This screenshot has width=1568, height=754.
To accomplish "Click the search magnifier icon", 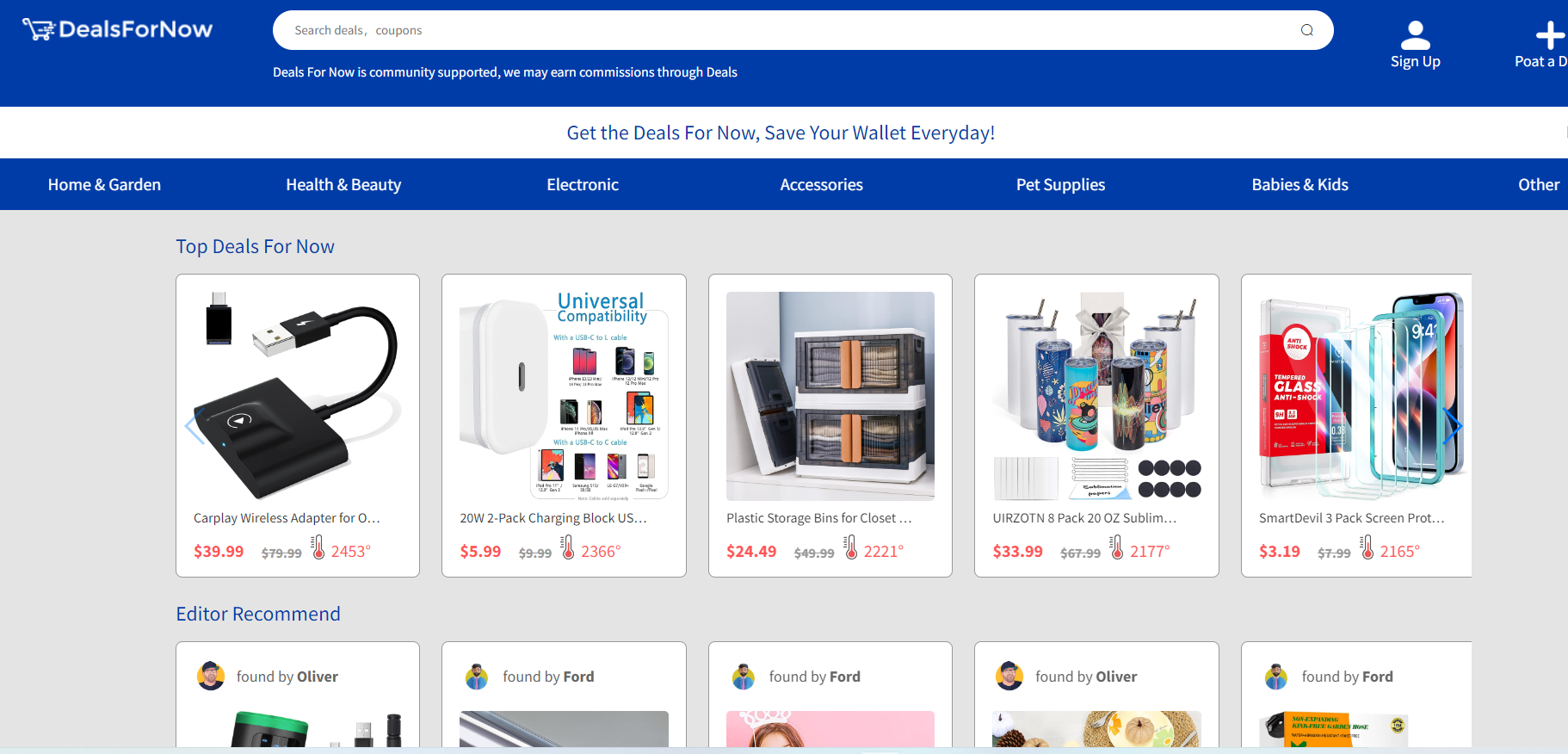I will [1306, 30].
